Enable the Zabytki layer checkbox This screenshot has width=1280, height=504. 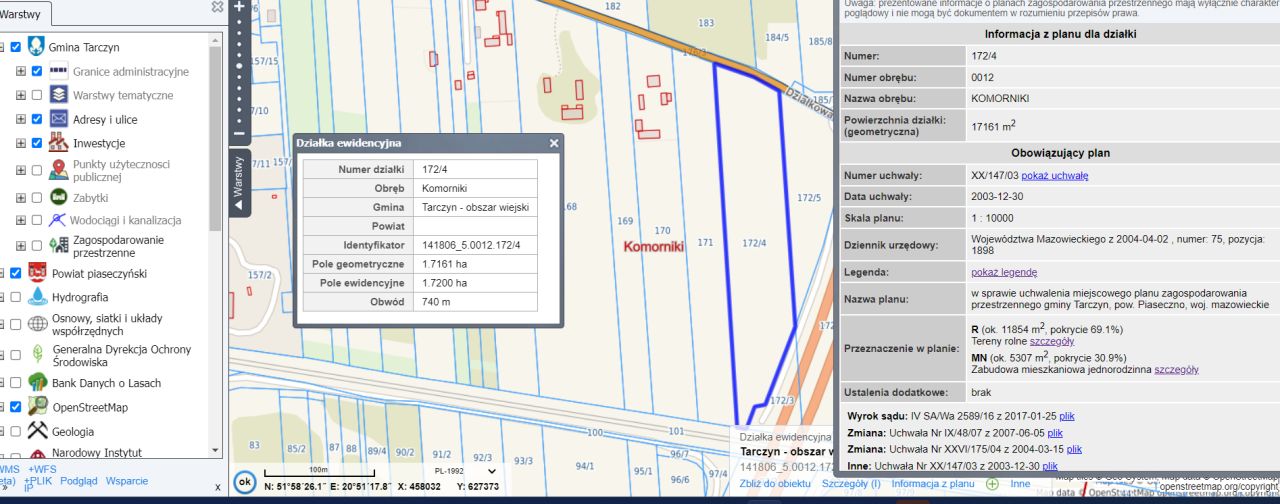pyautogui.click(x=37, y=198)
